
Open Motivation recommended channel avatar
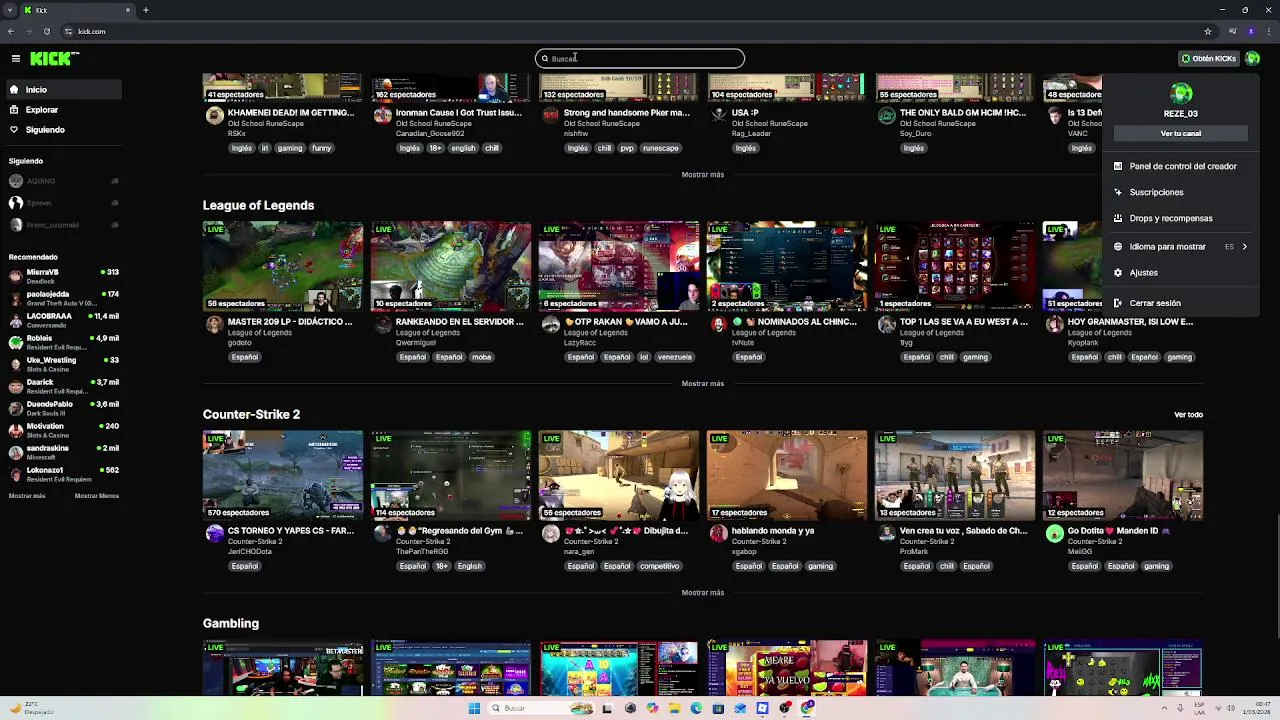pyautogui.click(x=16, y=430)
